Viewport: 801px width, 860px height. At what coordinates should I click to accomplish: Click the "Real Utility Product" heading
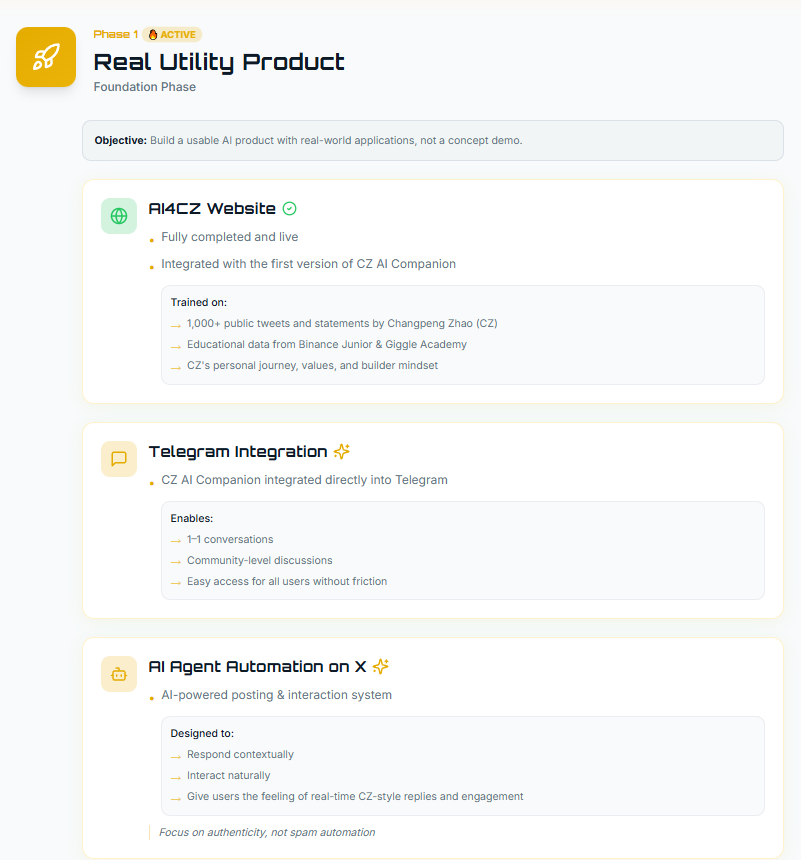[x=219, y=62]
